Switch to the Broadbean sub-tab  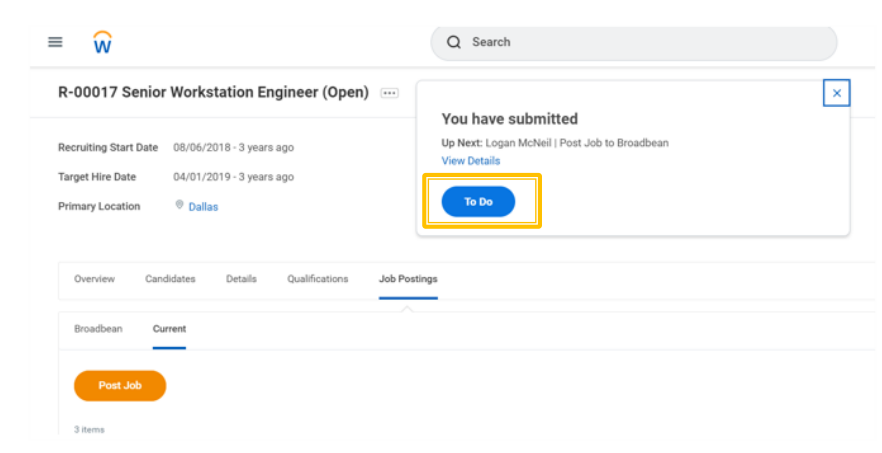[x=98, y=329]
